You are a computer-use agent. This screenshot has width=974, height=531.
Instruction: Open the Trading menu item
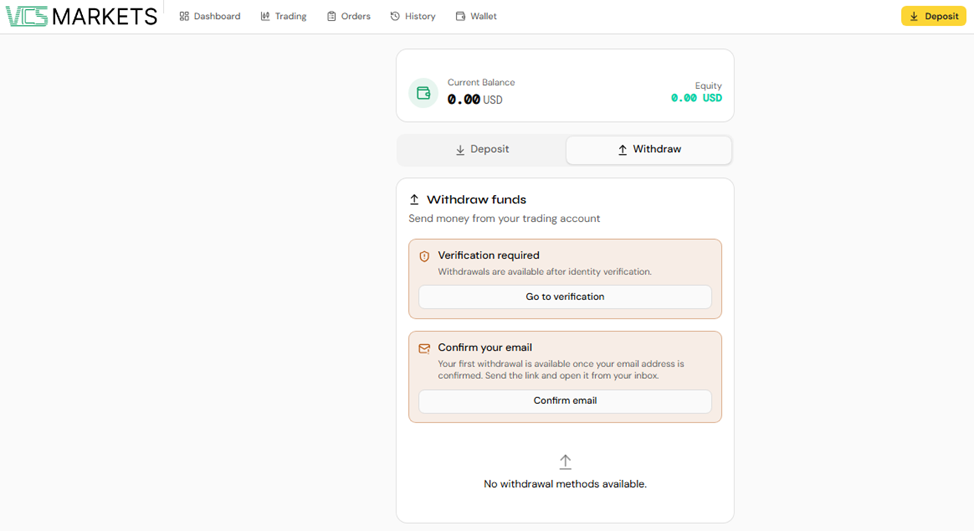[x=284, y=16]
